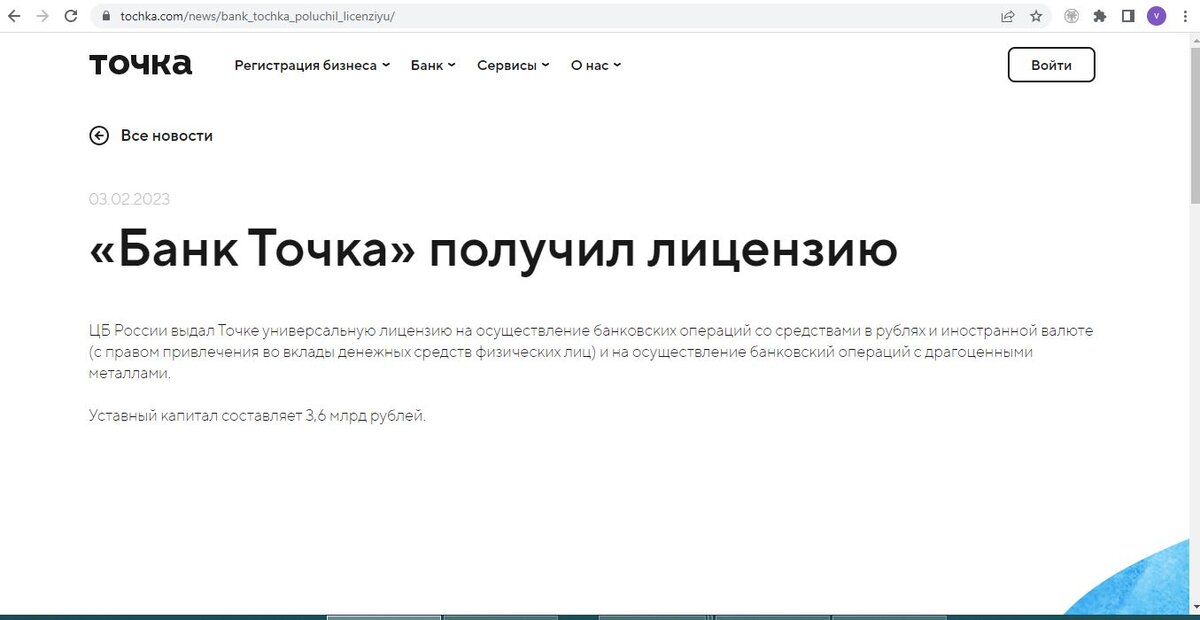
Task: Open the Chrome three-dot menu
Action: (1184, 16)
